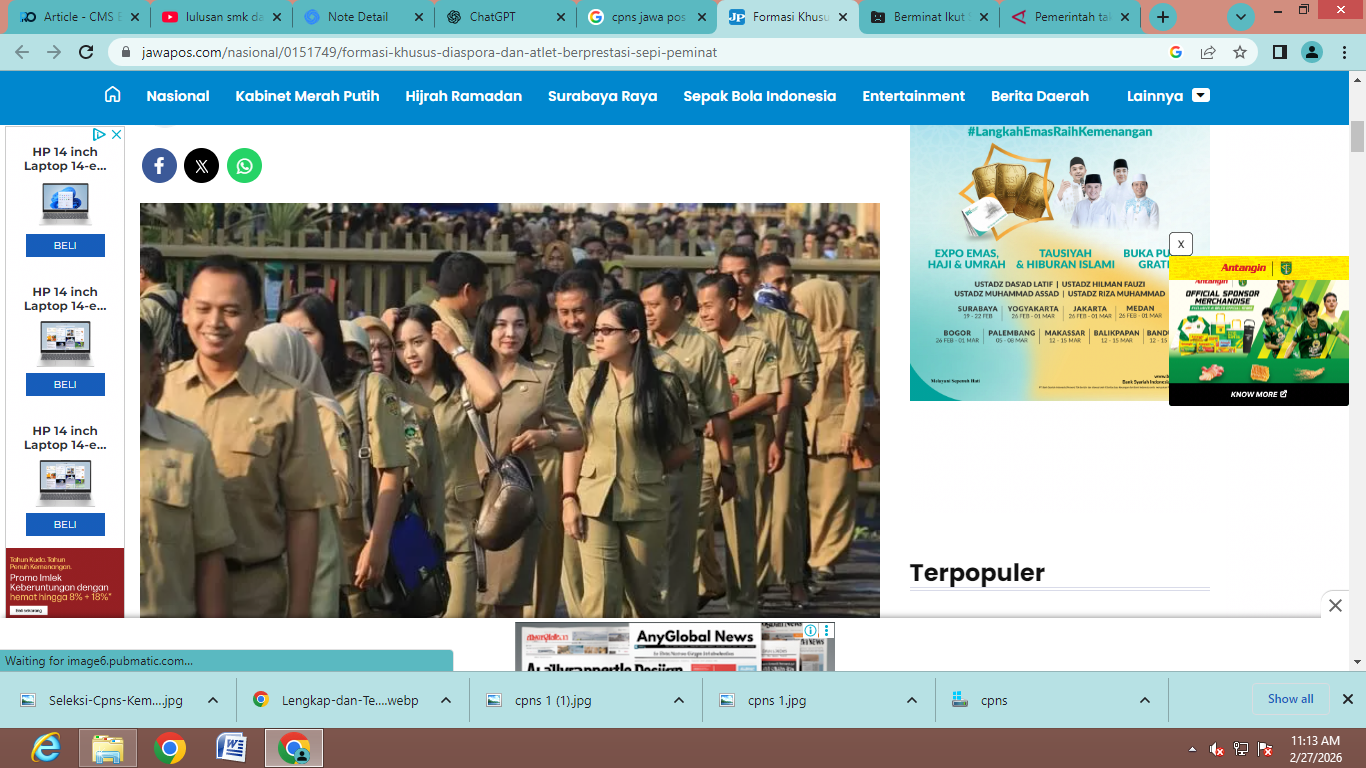Open Windows Explorer from the taskbar
The height and width of the screenshot is (768, 1366).
(107, 748)
